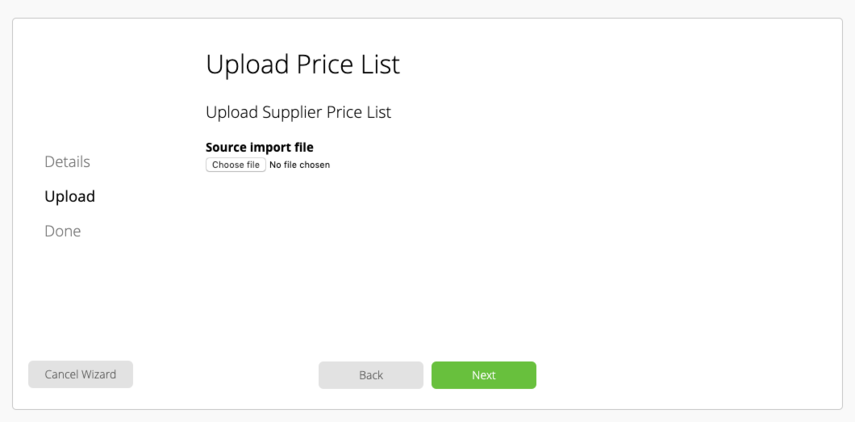Click the Upload Price List heading
The image size is (855, 422).
pos(303,64)
